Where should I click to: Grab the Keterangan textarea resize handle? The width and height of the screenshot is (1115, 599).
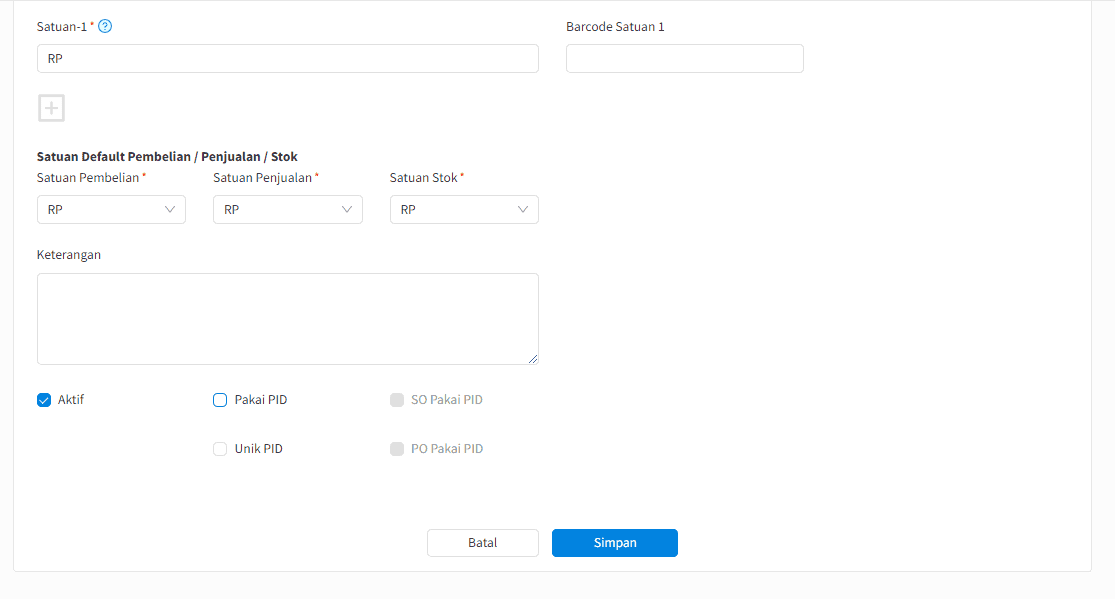pos(533,359)
